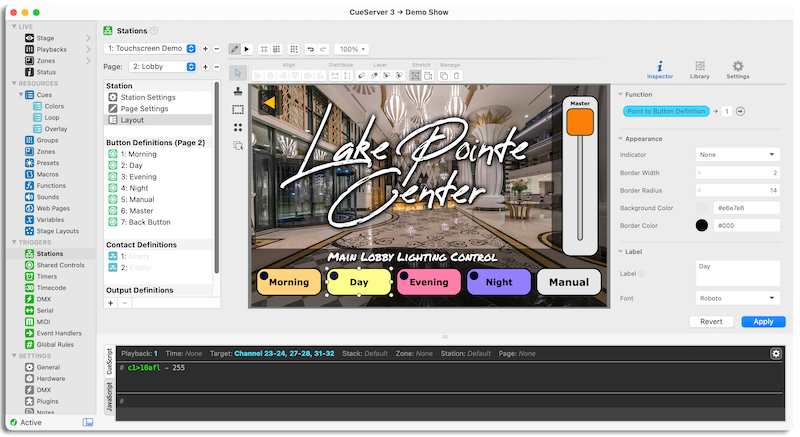The height and width of the screenshot is (437, 800).
Task: Click the sidebar layout icon near Active
Action: coord(88,422)
